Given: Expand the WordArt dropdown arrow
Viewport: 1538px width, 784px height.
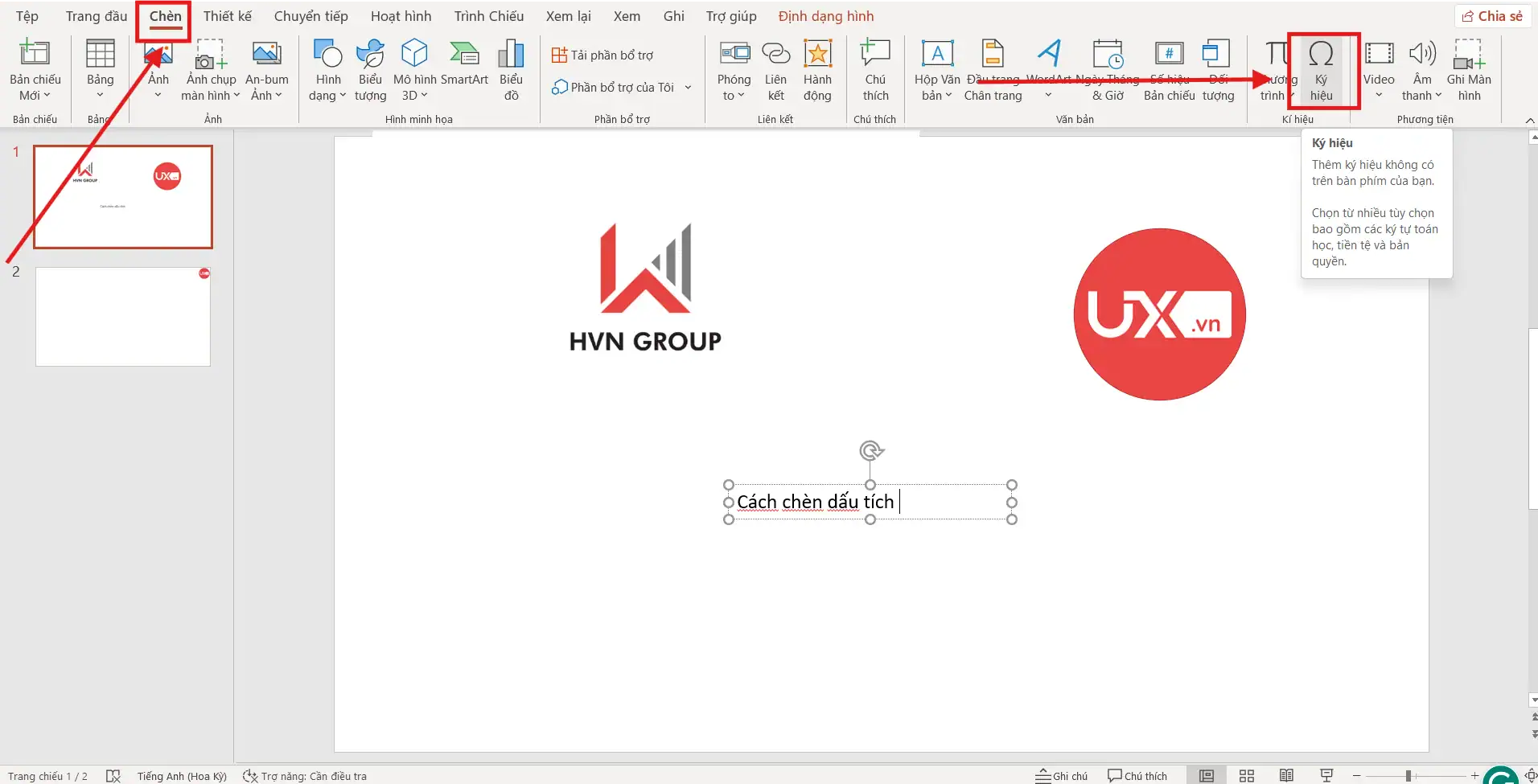Looking at the screenshot, I should point(1048,96).
